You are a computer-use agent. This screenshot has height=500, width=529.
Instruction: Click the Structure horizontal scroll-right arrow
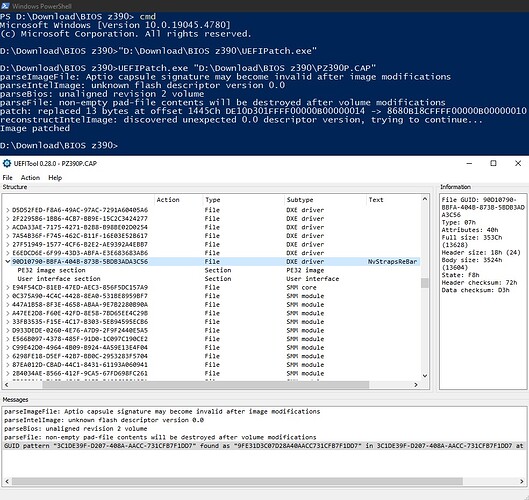tap(416, 385)
